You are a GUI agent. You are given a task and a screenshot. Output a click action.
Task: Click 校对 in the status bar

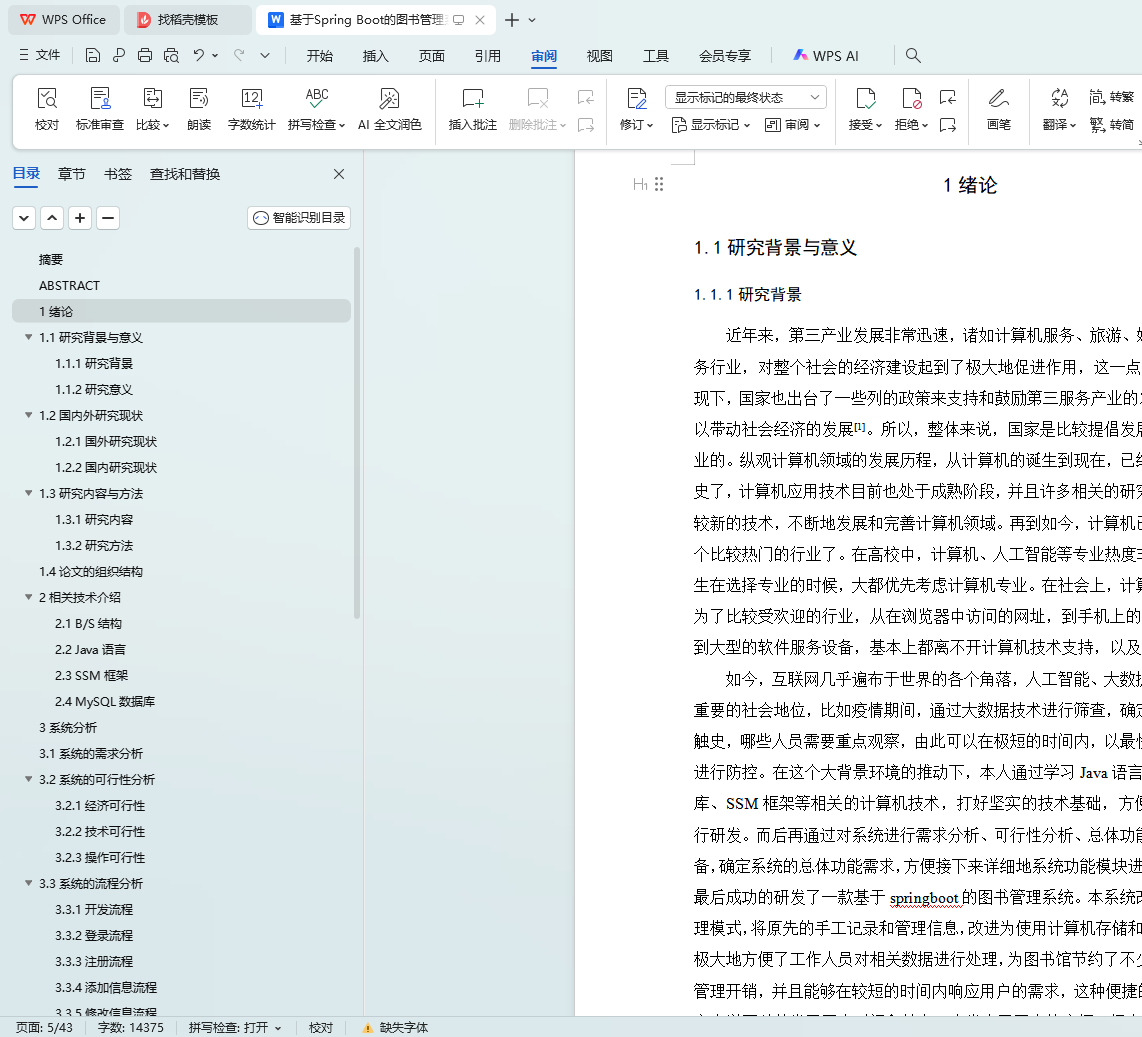click(320, 1028)
